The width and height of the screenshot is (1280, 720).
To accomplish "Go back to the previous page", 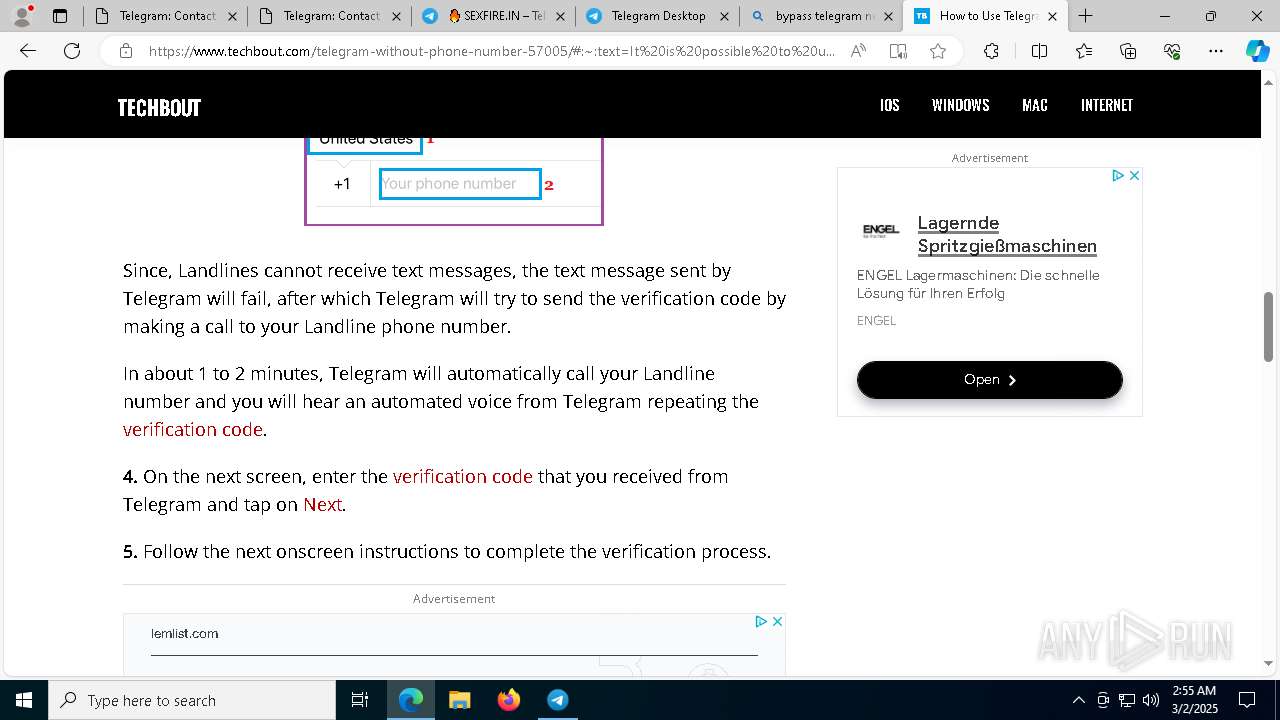I will pyautogui.click(x=28, y=51).
